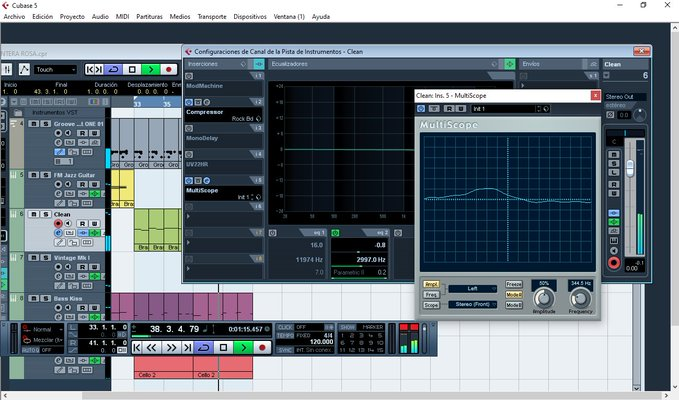Open the Proyecto menu
This screenshot has height=400, width=679.
click(x=72, y=16)
